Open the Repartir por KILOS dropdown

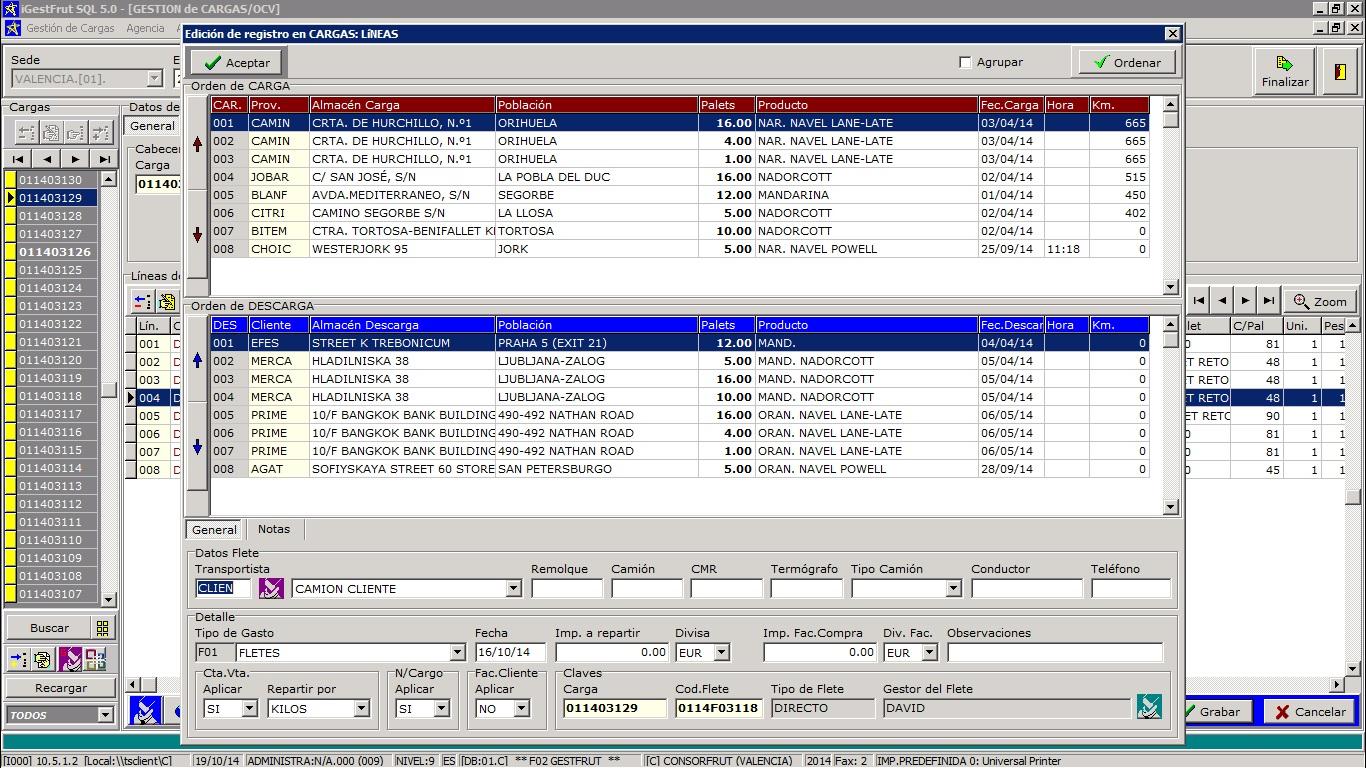[x=361, y=708]
